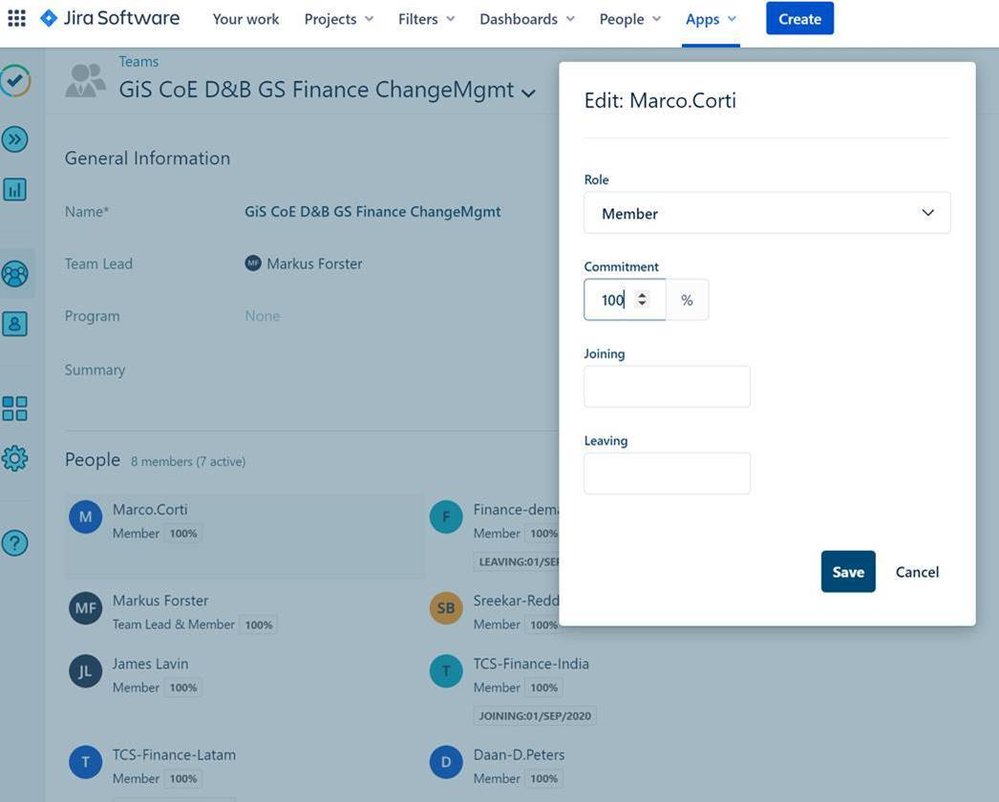Open the apps tiles sidebar icon
The height and width of the screenshot is (802, 999).
pos(15,408)
